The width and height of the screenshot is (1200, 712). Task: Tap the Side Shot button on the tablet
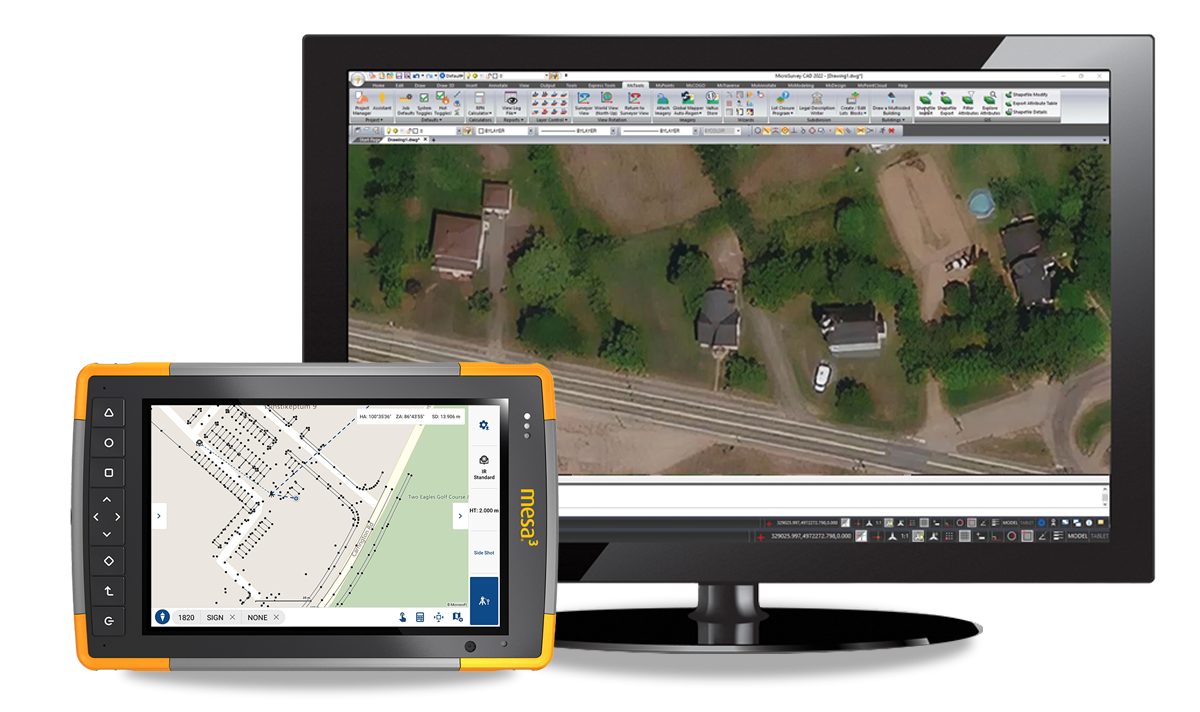484,551
